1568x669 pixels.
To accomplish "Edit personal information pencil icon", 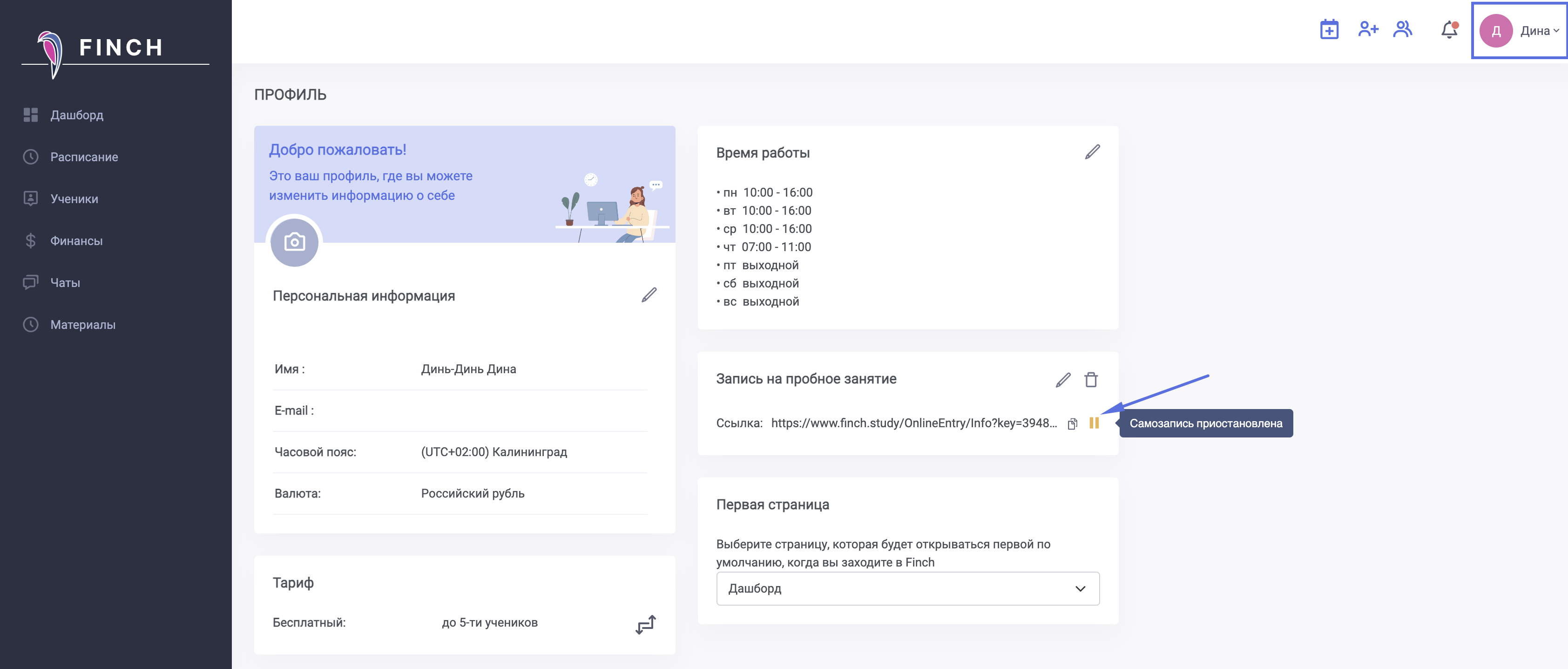I will point(649,295).
